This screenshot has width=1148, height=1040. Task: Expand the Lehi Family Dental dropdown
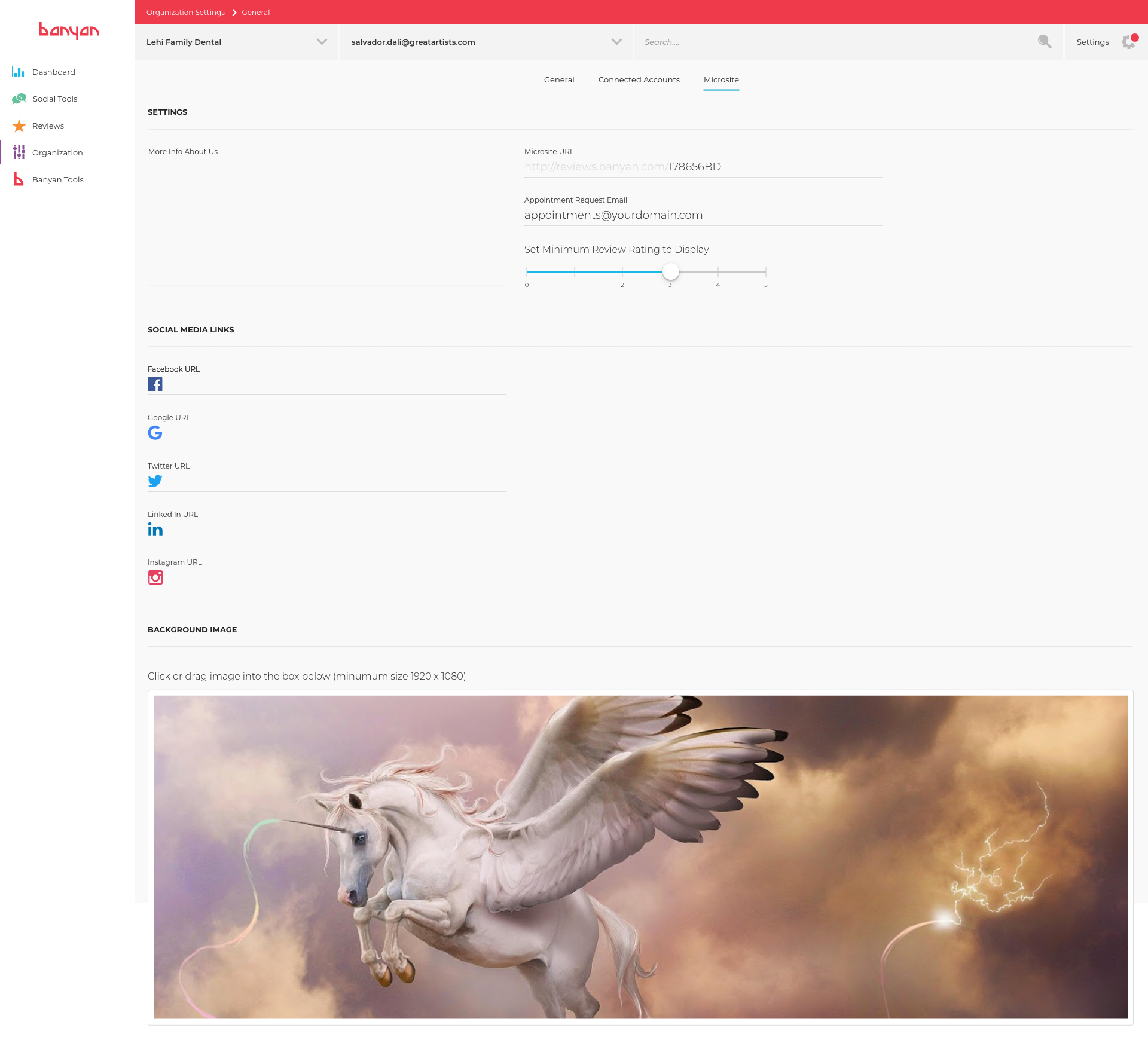(322, 42)
